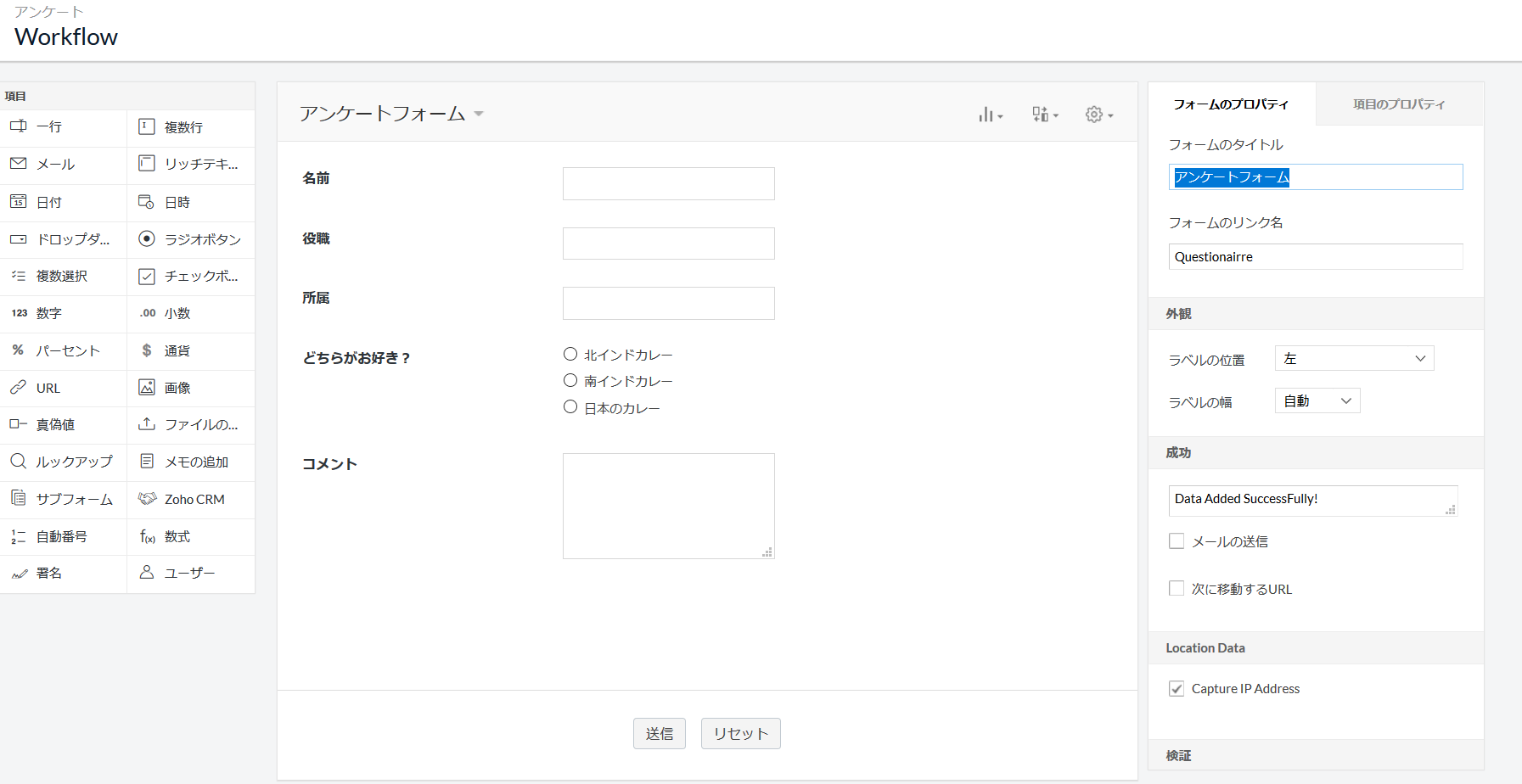The height and width of the screenshot is (784, 1522).
Task: Click the フォームのリンク名 input field
Action: tap(1315, 257)
